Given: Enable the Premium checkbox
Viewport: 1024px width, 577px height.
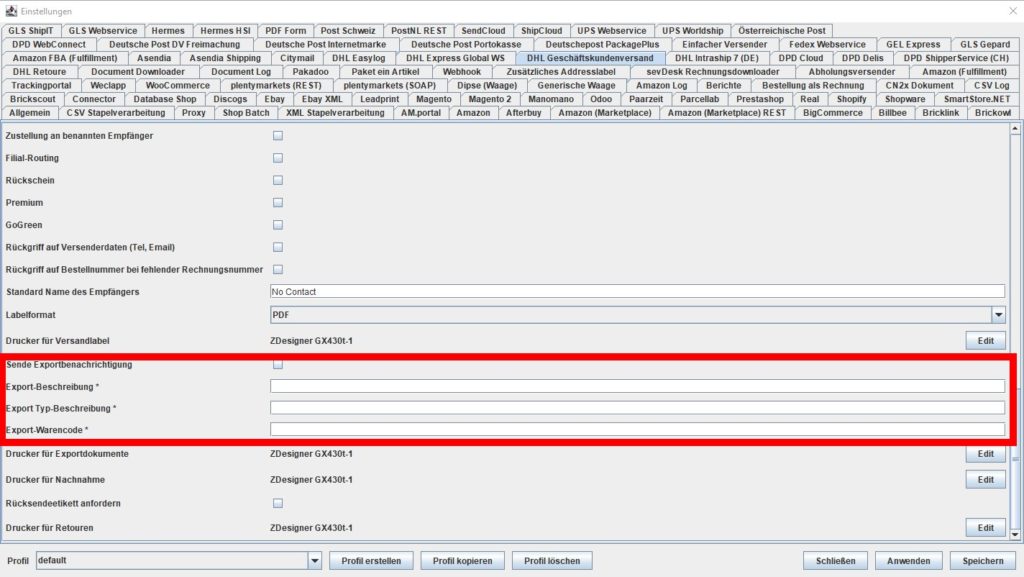Looking at the screenshot, I should pyautogui.click(x=278, y=202).
